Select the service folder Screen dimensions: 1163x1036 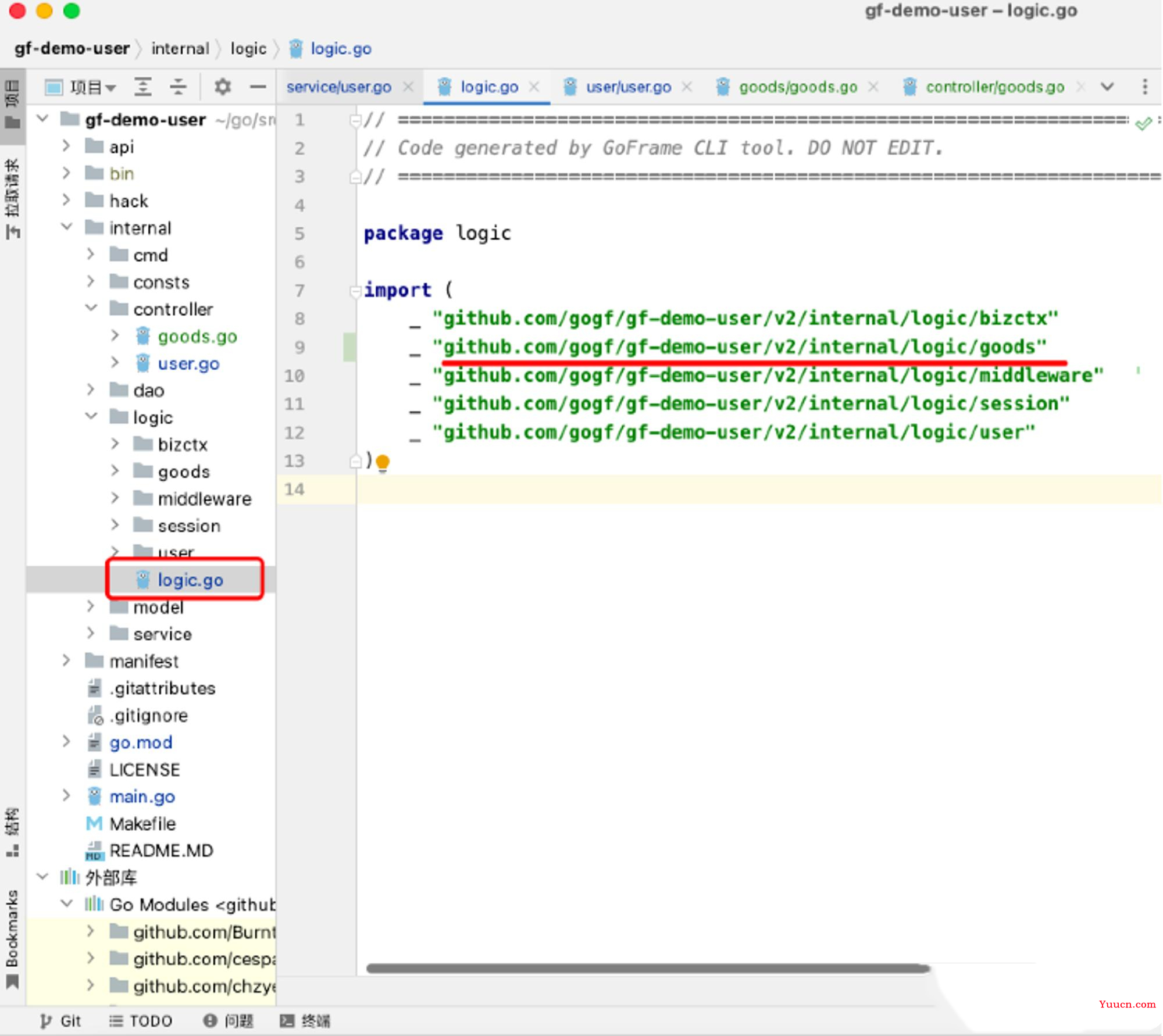tap(162, 634)
